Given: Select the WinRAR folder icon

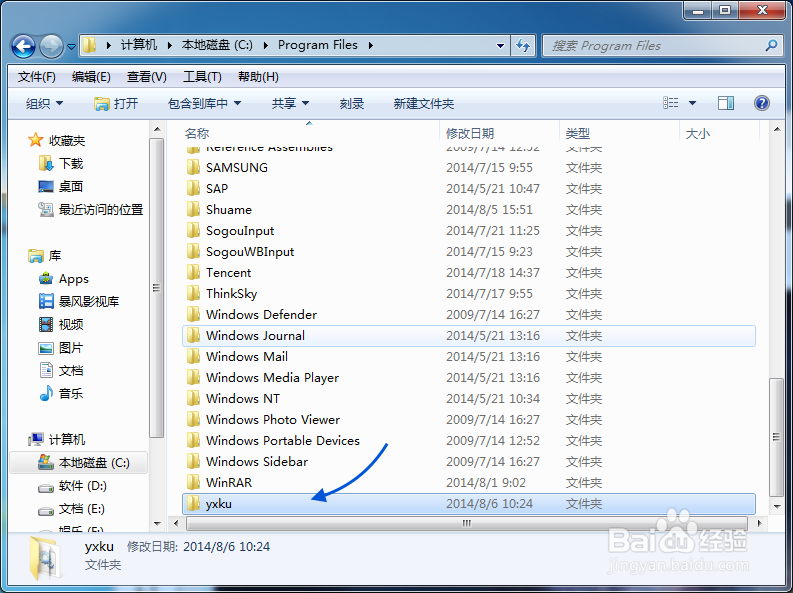Looking at the screenshot, I should click(x=193, y=482).
